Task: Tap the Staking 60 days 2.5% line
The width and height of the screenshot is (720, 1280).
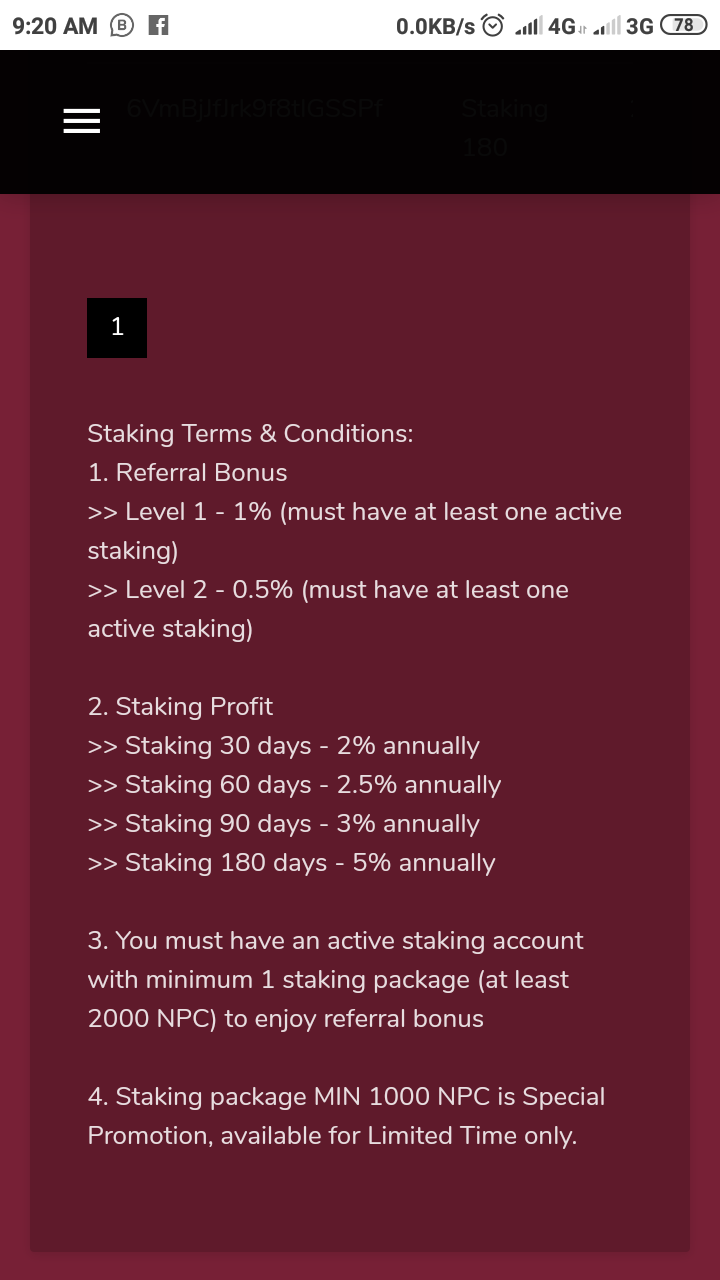Action: click(x=294, y=784)
